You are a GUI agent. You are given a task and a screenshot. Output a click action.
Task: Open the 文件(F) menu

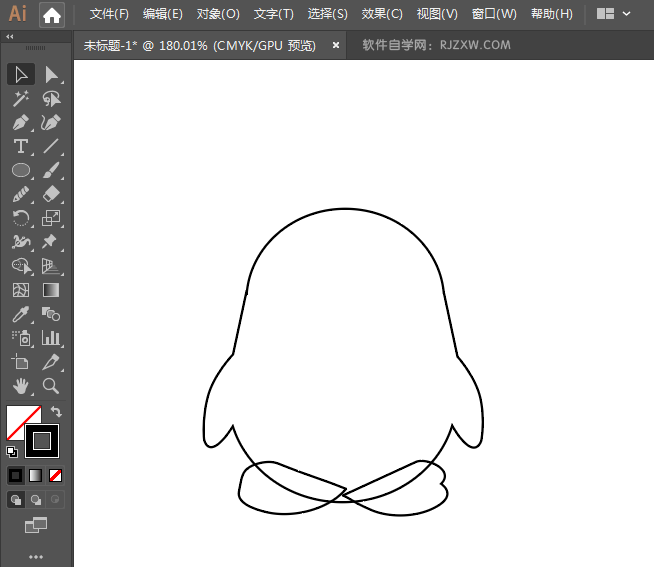109,15
